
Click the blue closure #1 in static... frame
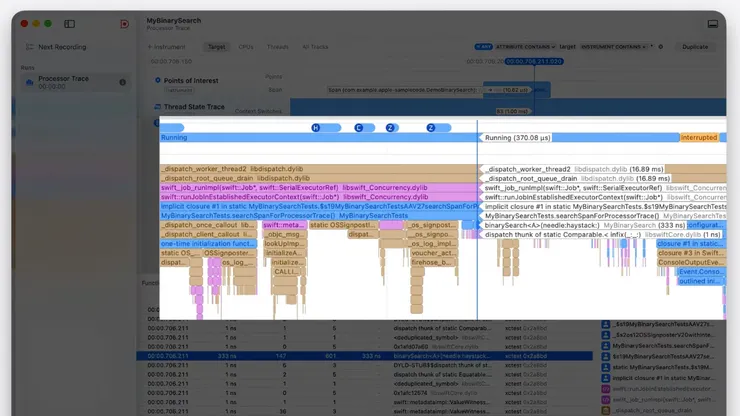point(690,244)
